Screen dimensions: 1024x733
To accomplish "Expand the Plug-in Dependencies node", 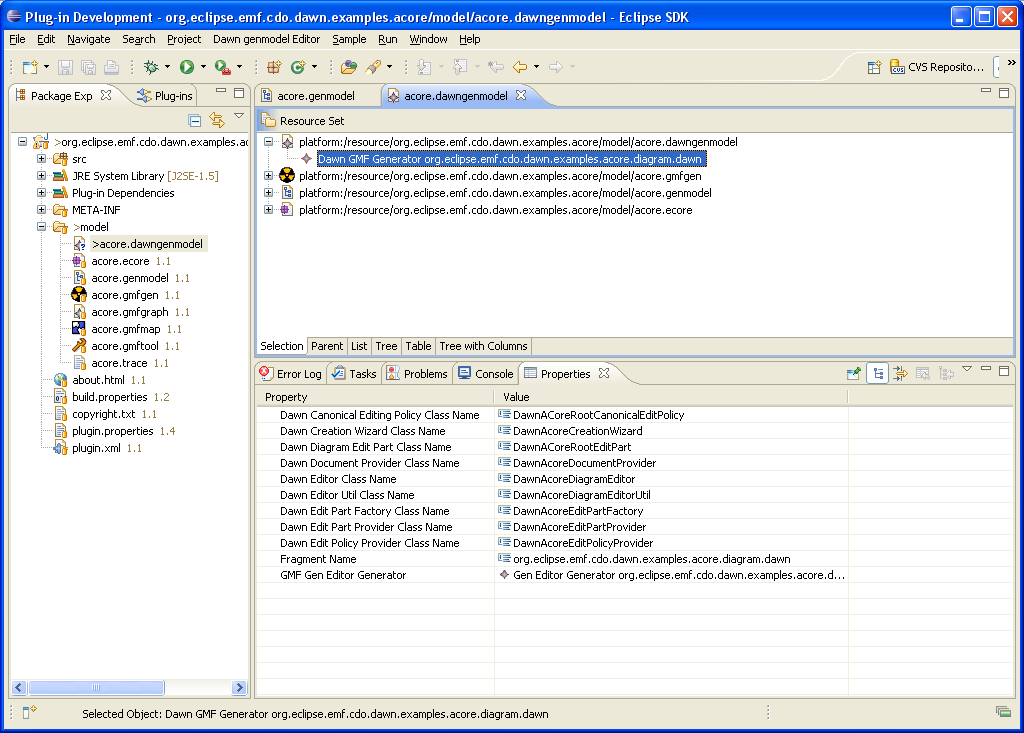I will 41,193.
